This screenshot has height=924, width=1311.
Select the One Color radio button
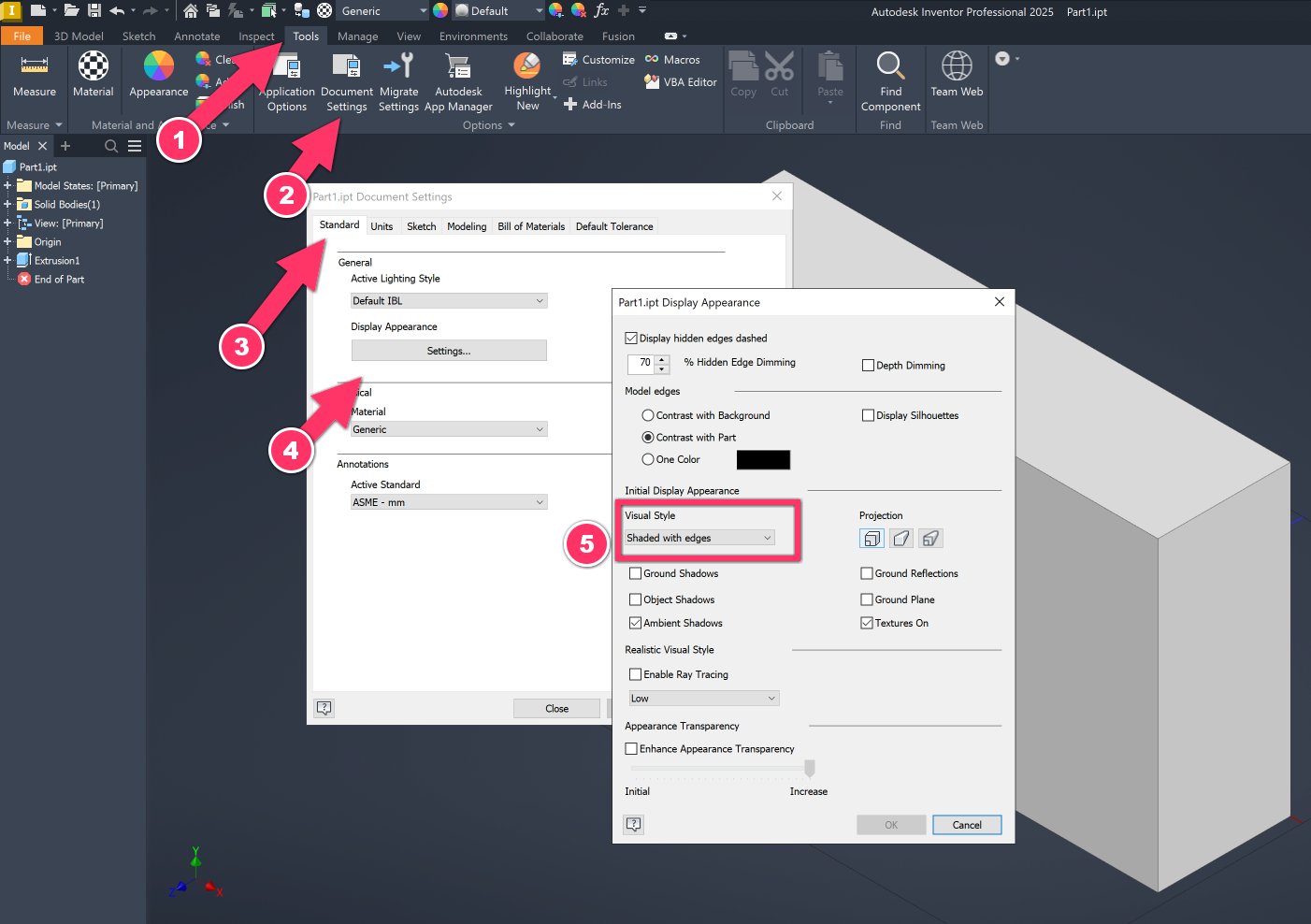click(x=648, y=459)
